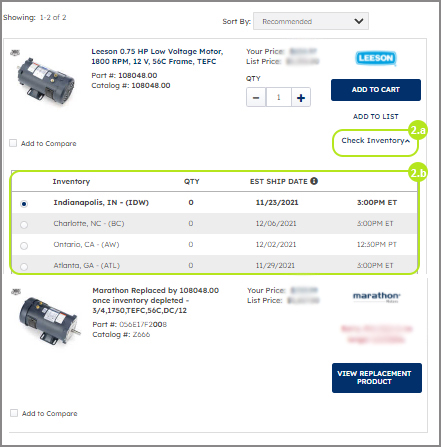The height and width of the screenshot is (447, 441).
Task: Click the Showing 1-2 of 2 text
Action: (35, 17)
